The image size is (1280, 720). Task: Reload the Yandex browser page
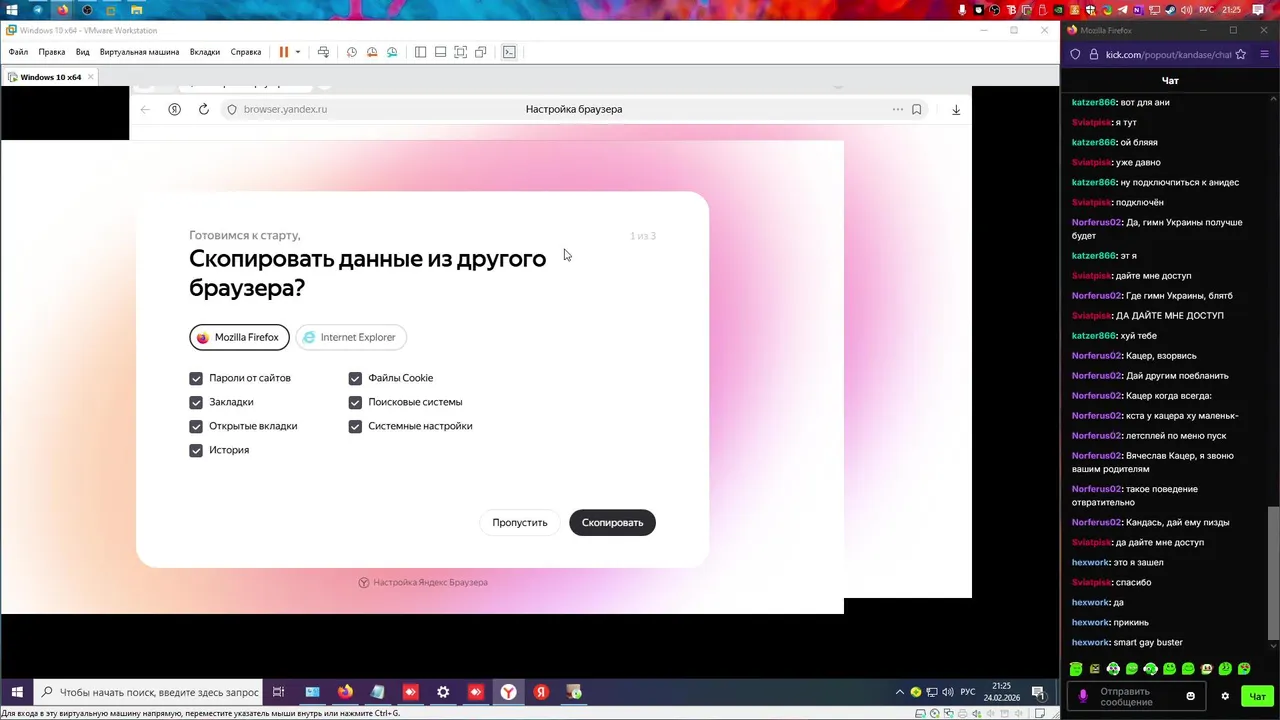[204, 109]
